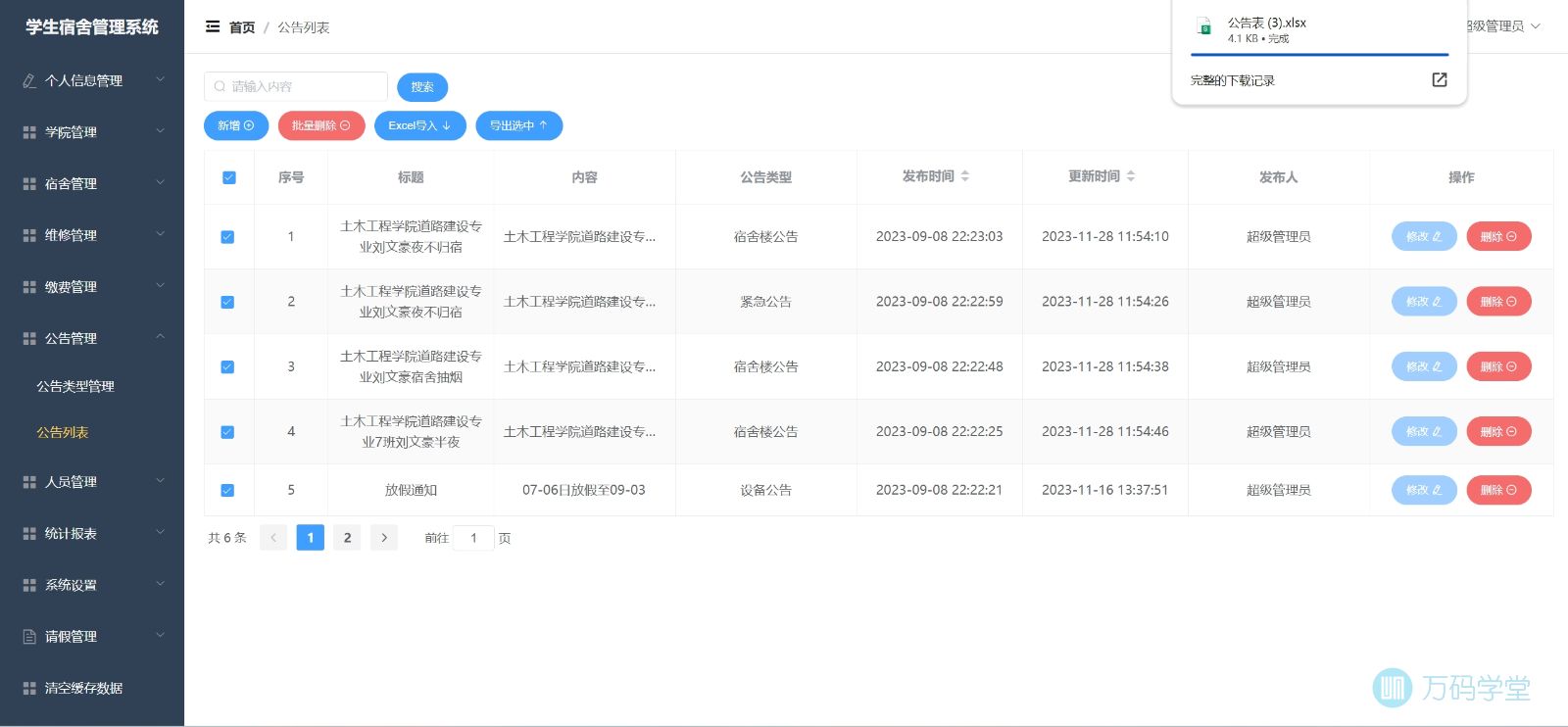Click the 清空缓存数据 menu item

pyautogui.click(x=92, y=689)
